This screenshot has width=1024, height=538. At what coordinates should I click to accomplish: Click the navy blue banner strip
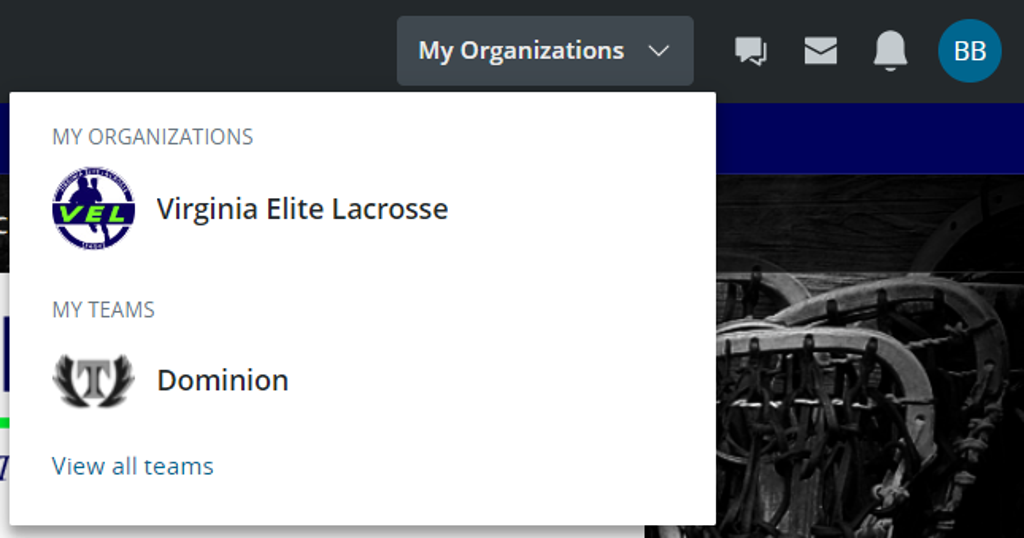click(868, 138)
